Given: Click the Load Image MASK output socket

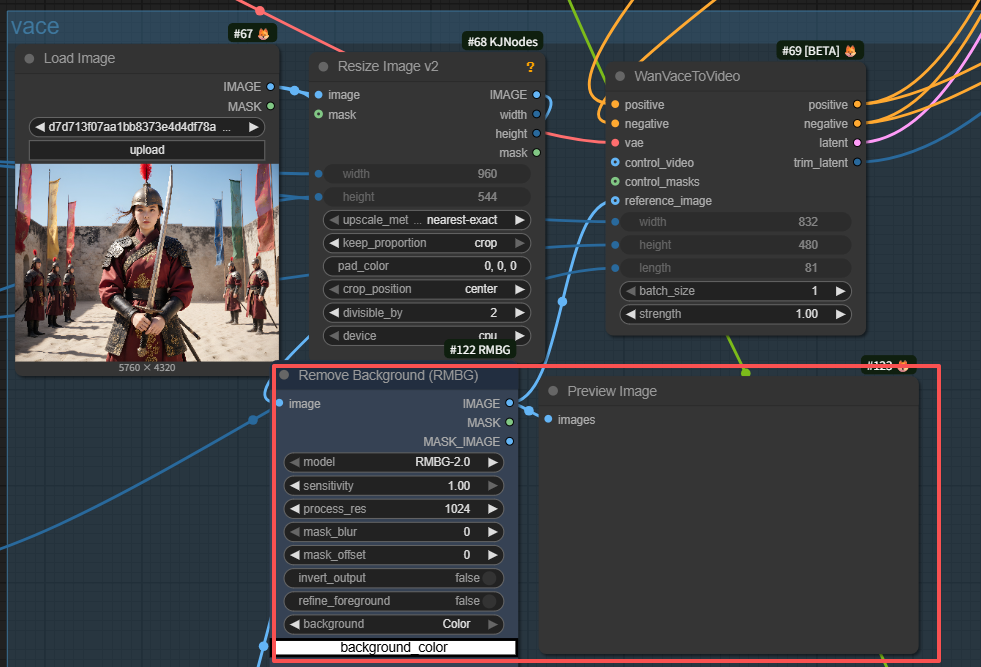Looking at the screenshot, I should (270, 106).
